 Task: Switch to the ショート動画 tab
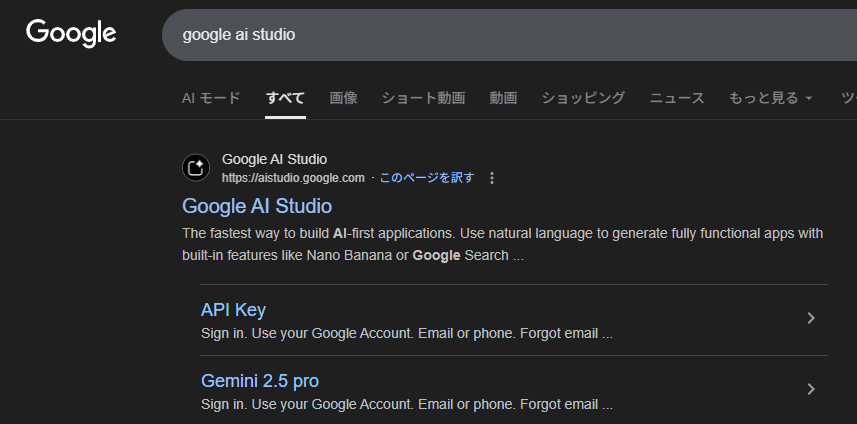pos(423,98)
